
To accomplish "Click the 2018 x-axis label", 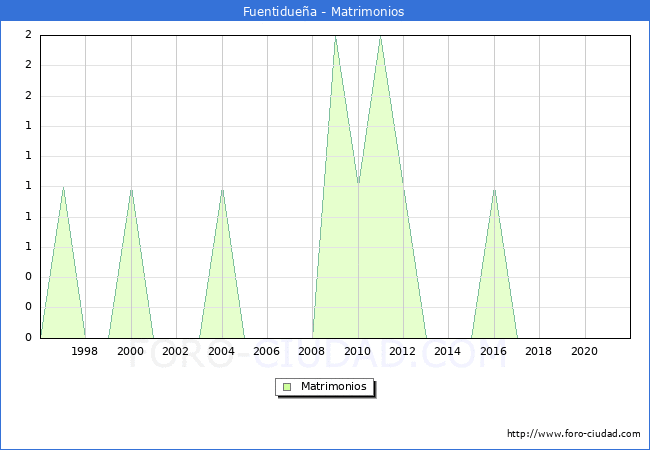I will (538, 351).
